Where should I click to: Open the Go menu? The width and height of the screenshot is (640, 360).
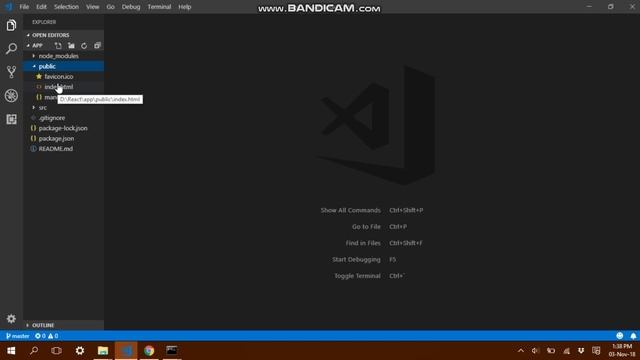[111, 7]
